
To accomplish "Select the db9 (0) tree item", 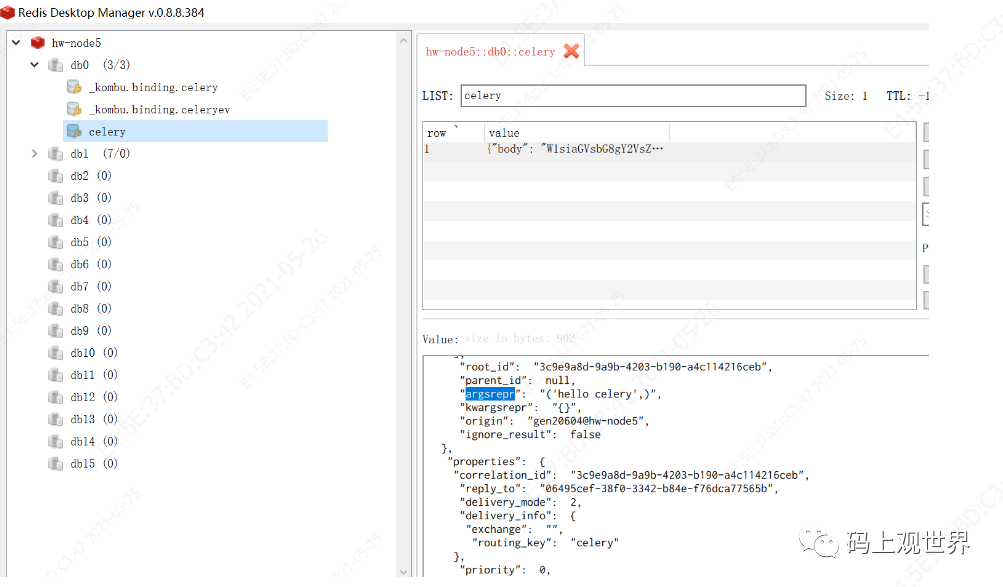I will click(91, 331).
